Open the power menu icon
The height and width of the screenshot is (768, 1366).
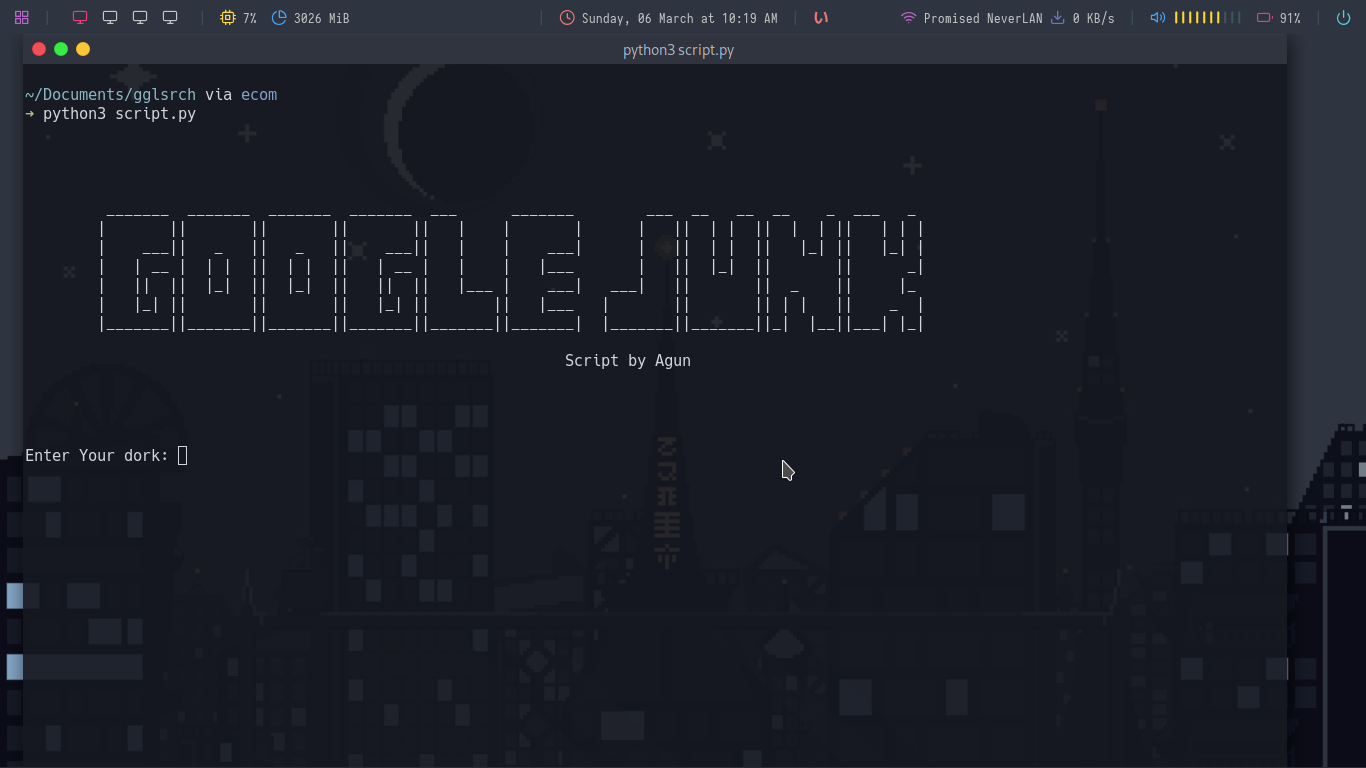point(1343,18)
